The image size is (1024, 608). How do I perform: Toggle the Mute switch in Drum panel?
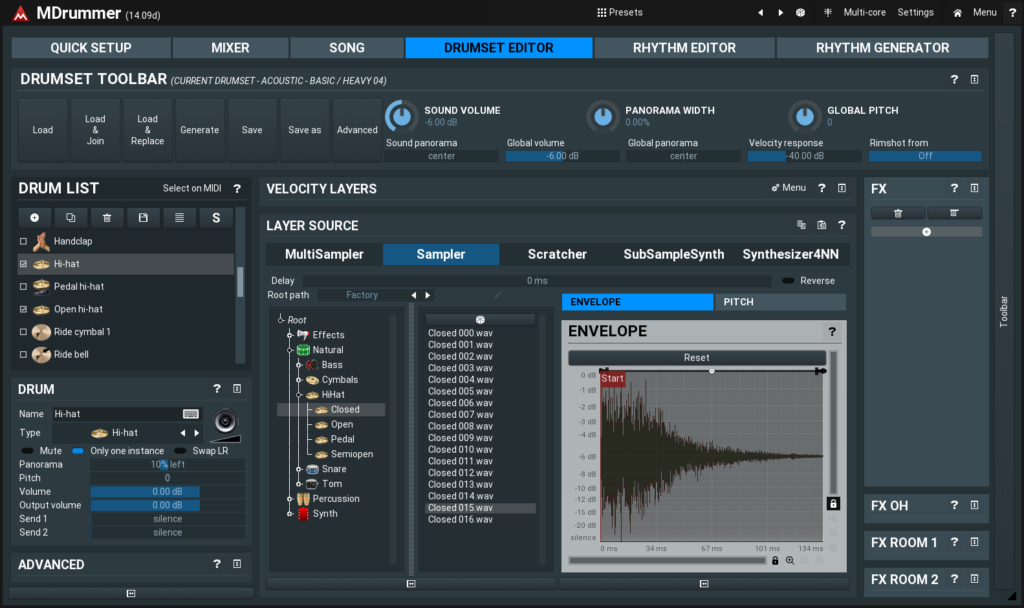[27, 451]
